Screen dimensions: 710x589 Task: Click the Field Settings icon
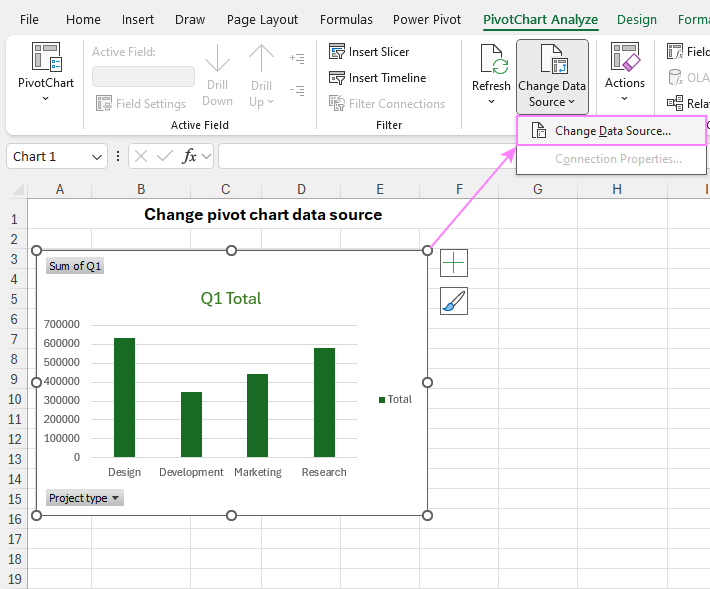click(x=104, y=104)
